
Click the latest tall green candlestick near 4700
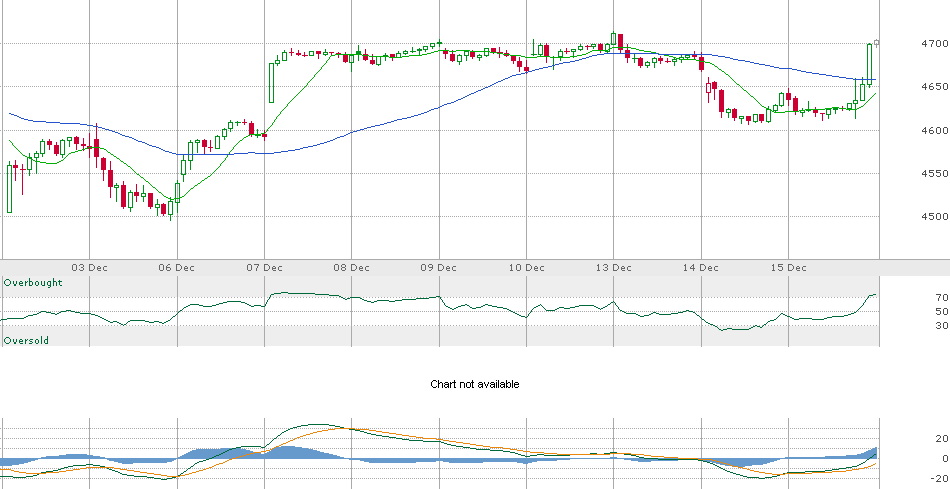pyautogui.click(x=870, y=64)
